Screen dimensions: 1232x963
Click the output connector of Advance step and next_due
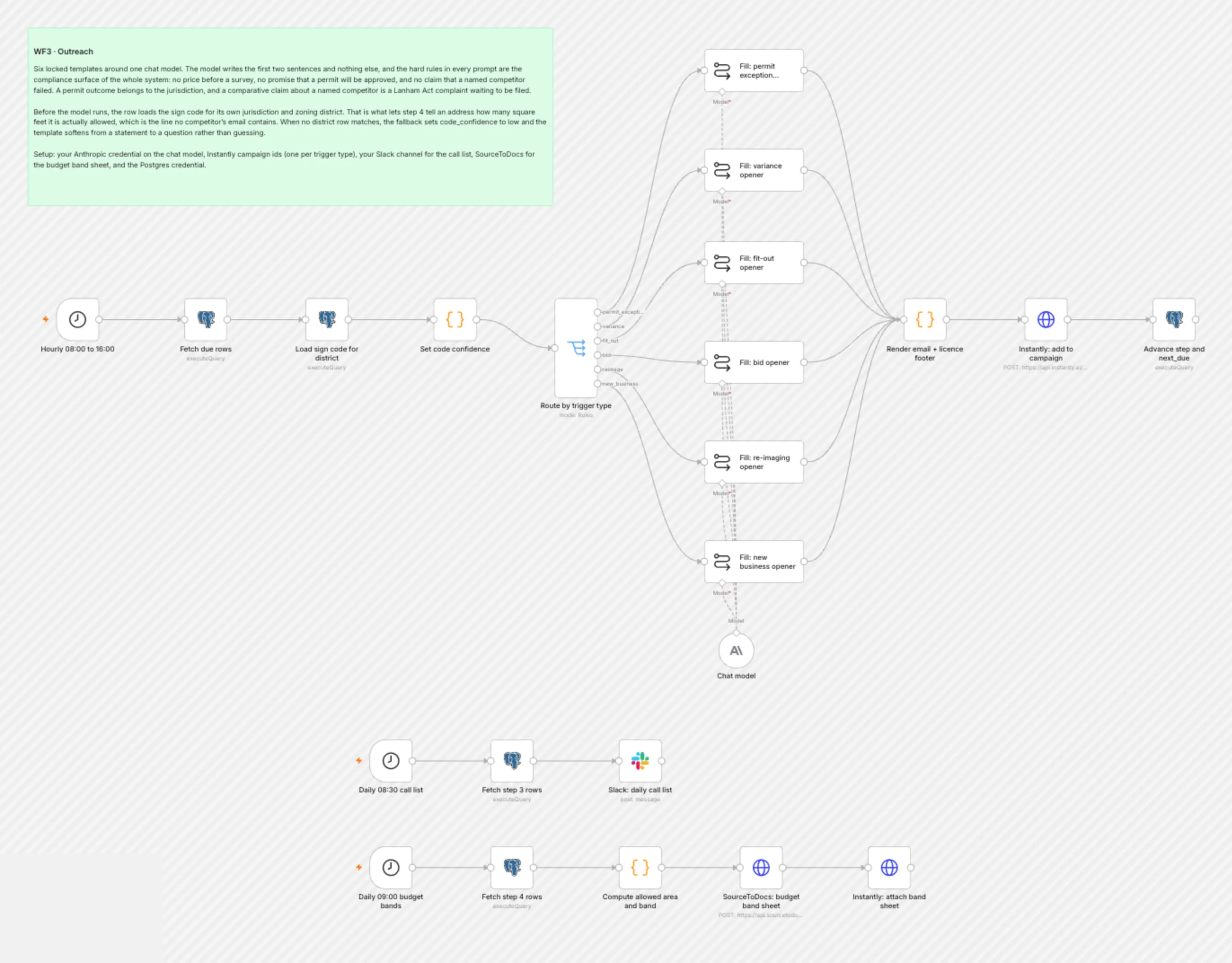[x=1195, y=319]
